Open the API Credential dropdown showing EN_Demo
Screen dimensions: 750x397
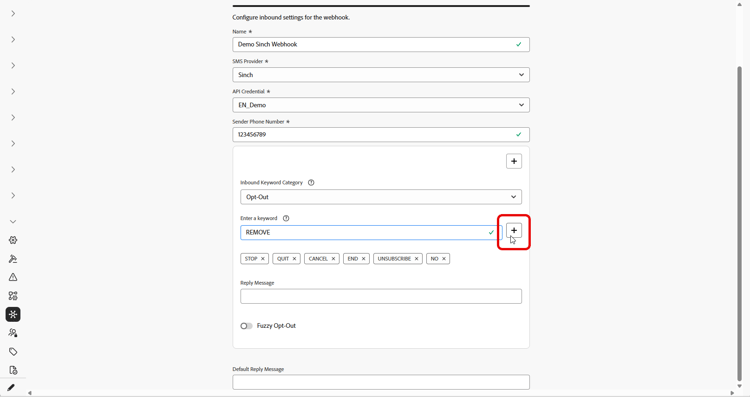[381, 105]
